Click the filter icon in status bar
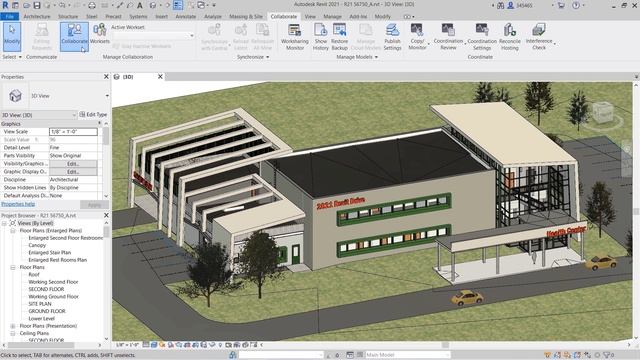Viewport: 640px width, 360px height. point(608,355)
